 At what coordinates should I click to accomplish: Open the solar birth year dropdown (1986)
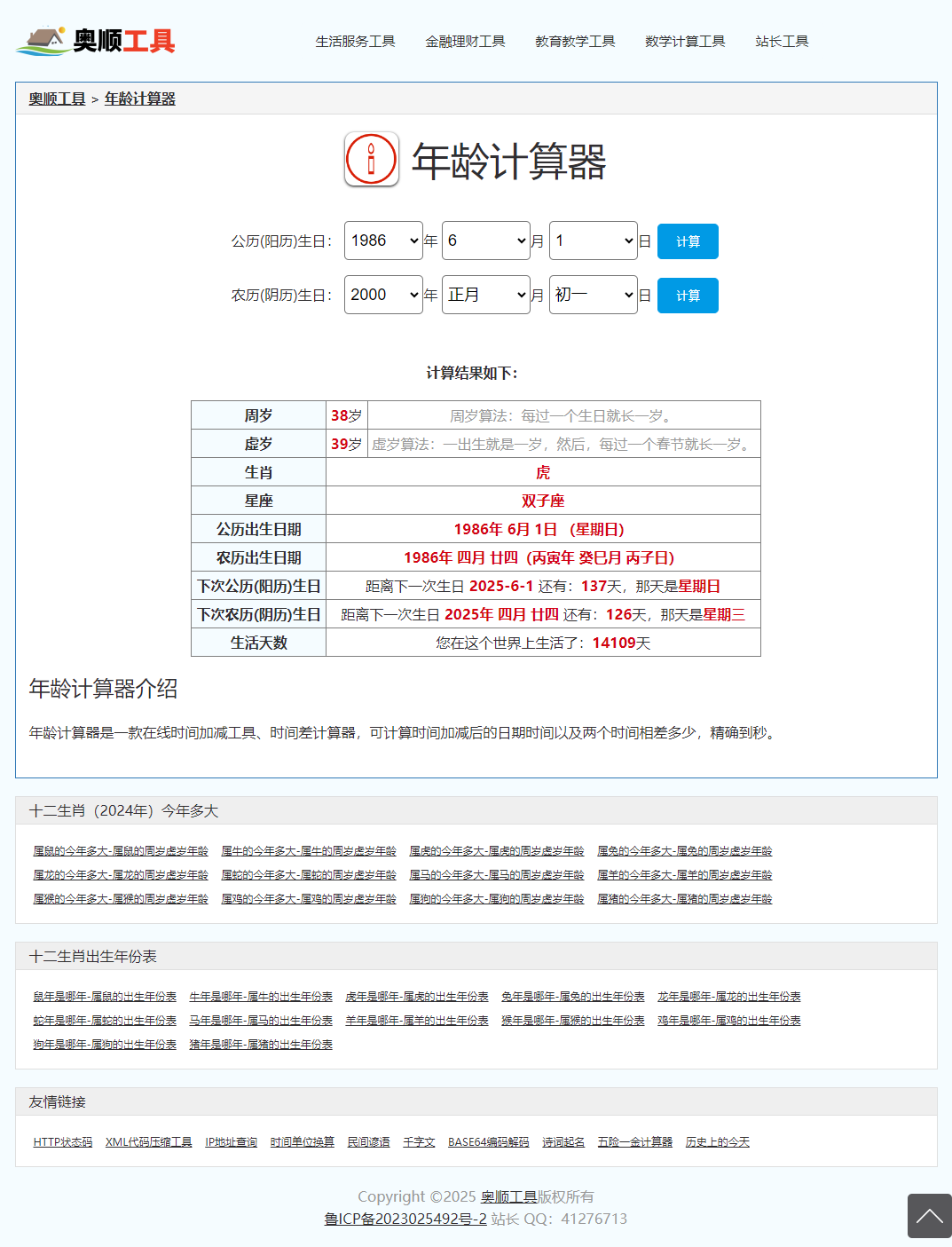tap(383, 241)
